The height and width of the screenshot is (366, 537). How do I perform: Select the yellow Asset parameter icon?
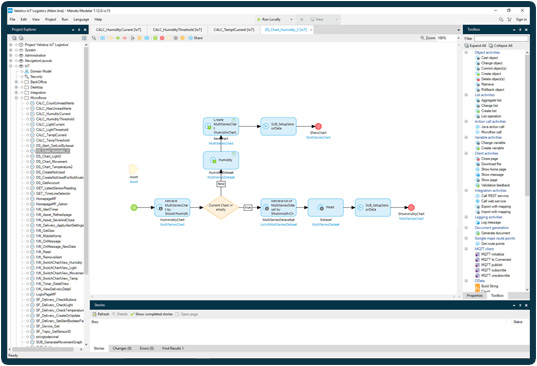click(x=134, y=169)
